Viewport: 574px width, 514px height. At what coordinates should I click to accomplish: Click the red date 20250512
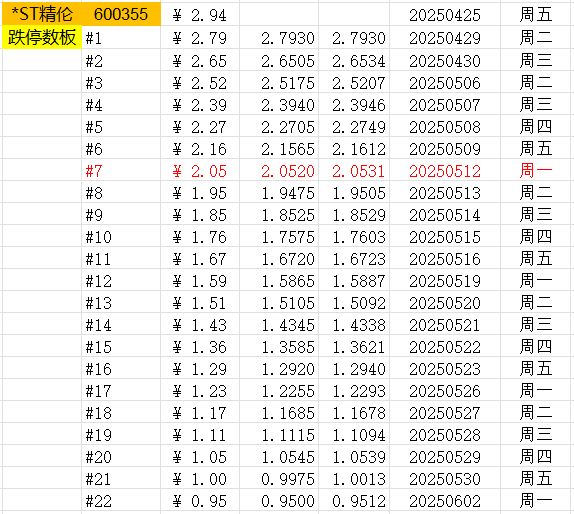445,171
